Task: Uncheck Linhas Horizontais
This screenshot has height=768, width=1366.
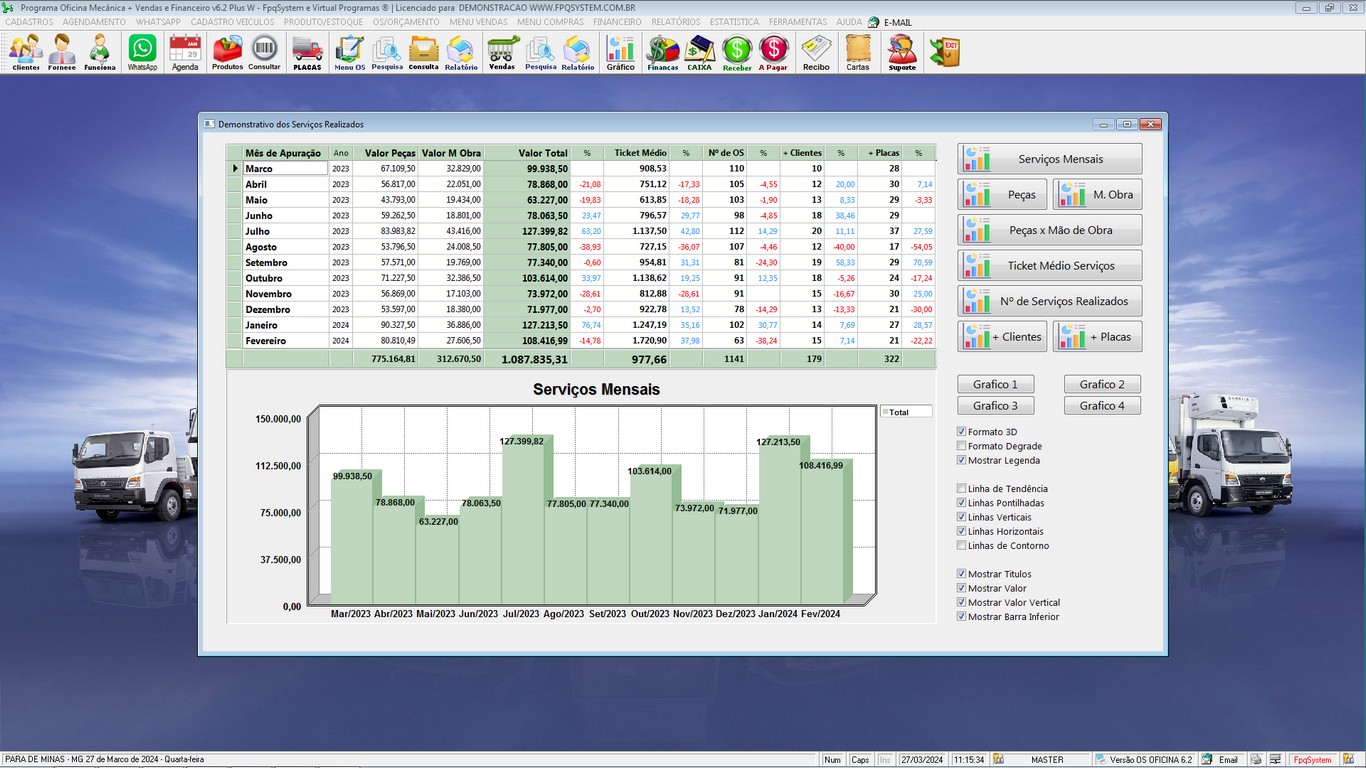Action: pyautogui.click(x=962, y=531)
